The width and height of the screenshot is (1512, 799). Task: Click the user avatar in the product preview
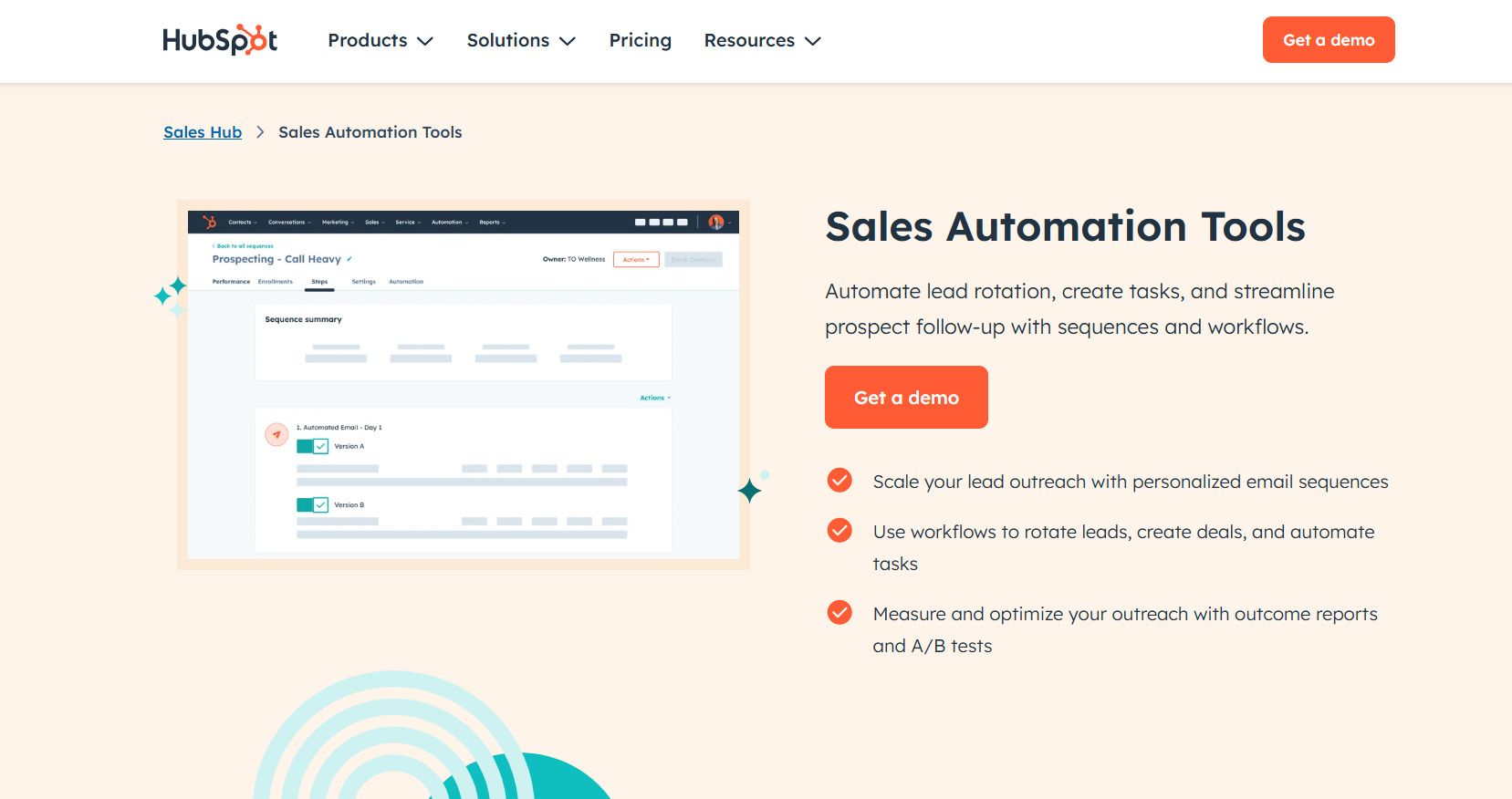click(716, 222)
